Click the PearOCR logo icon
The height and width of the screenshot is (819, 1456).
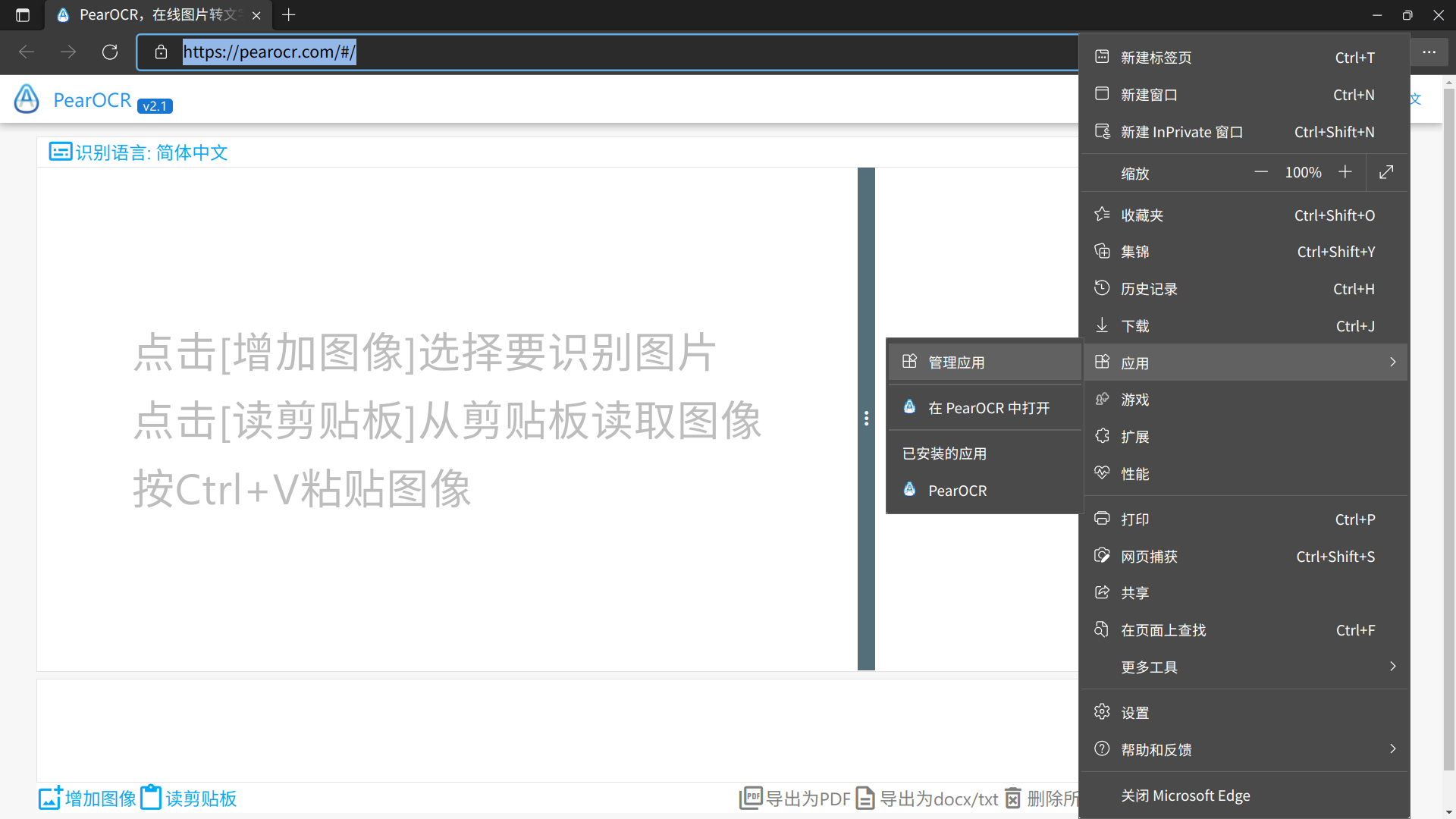26,99
